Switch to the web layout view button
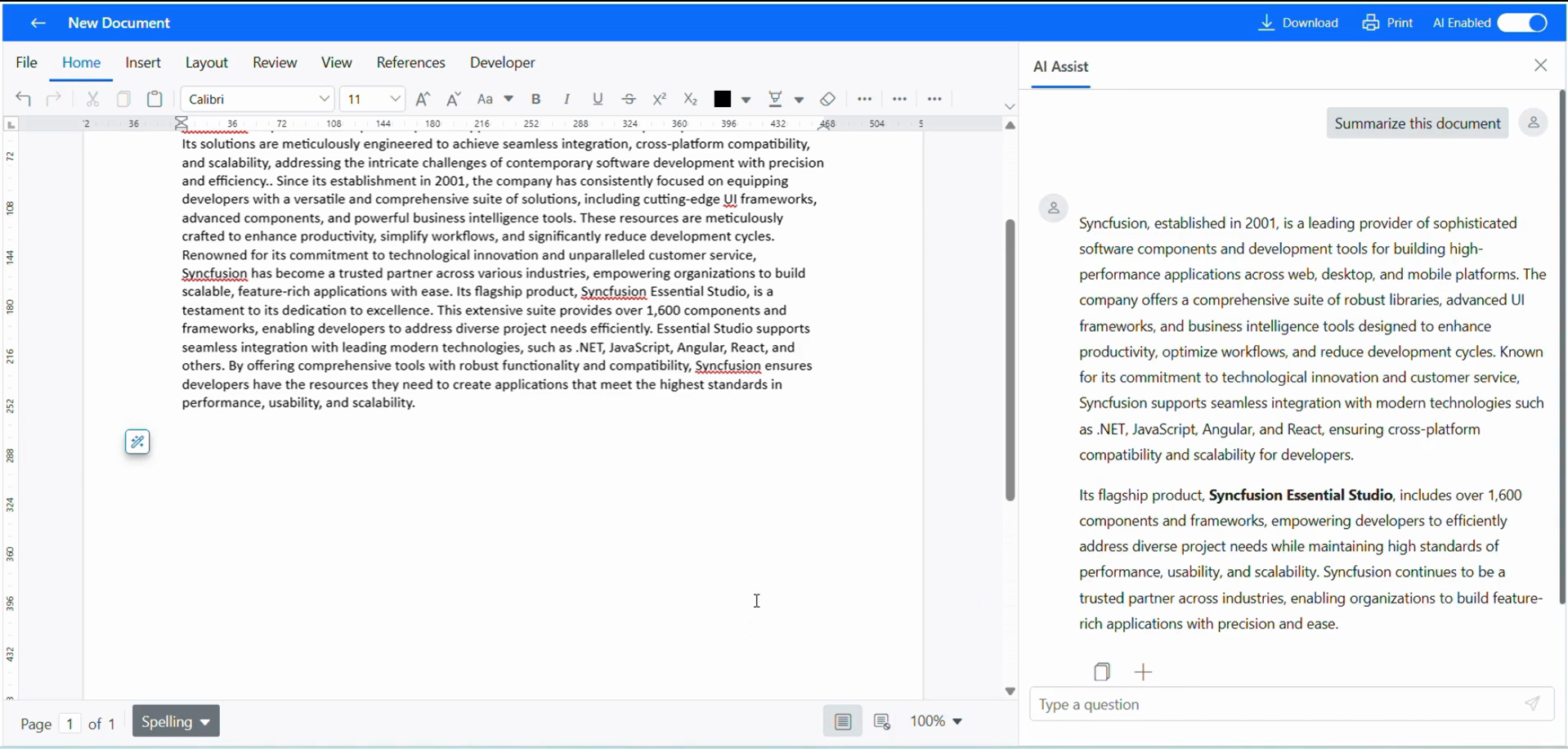The height and width of the screenshot is (749, 1568). [x=882, y=721]
